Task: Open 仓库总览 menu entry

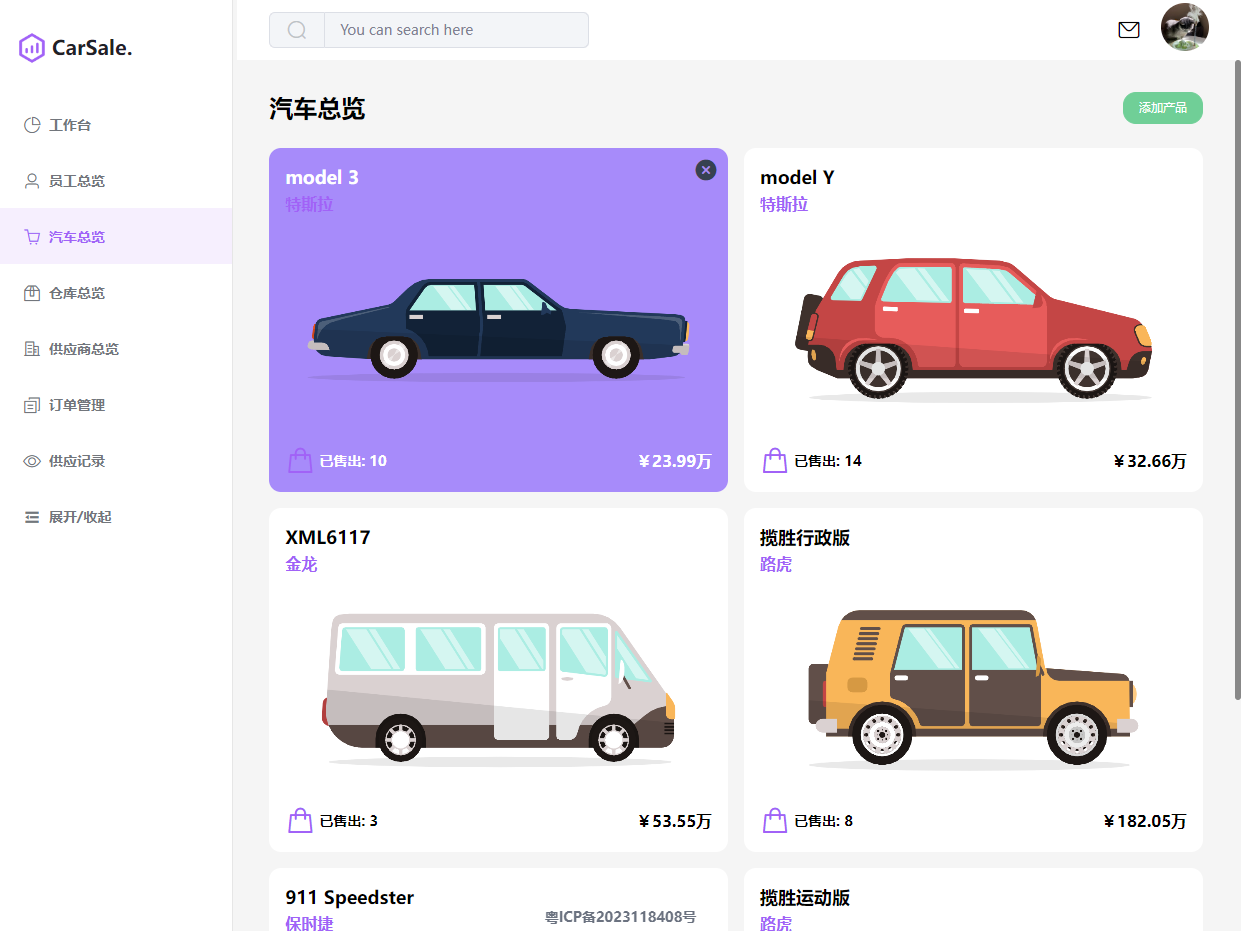Action: (x=116, y=293)
